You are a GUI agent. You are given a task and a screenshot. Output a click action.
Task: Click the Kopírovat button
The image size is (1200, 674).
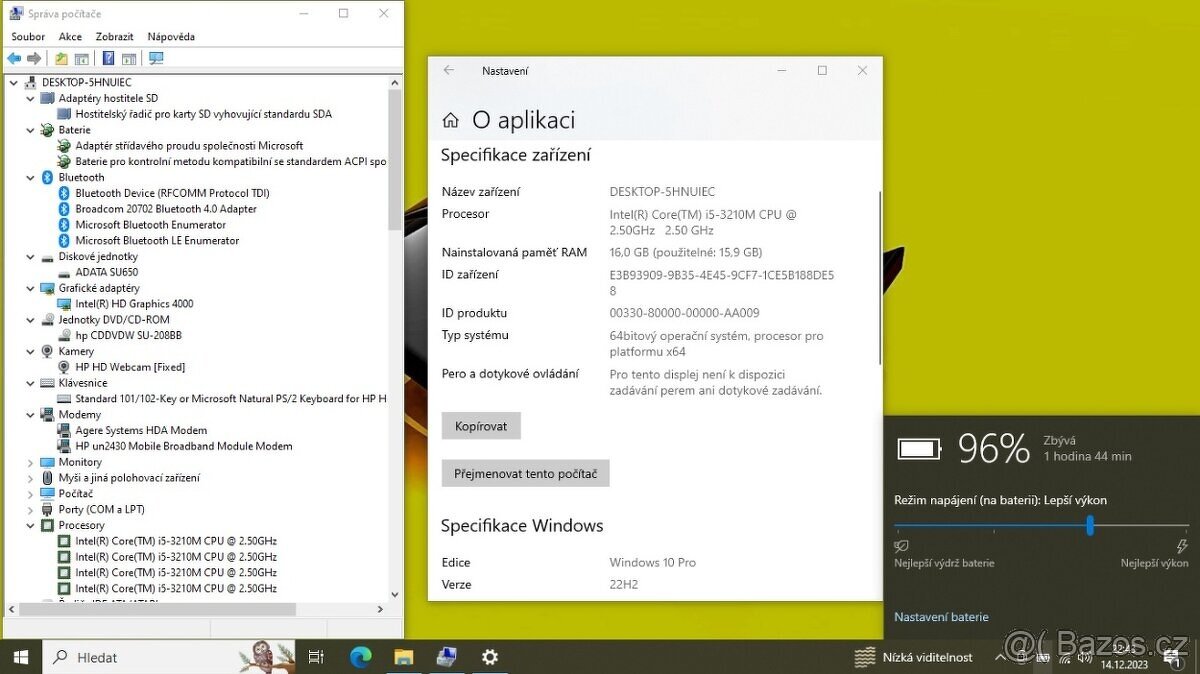[x=481, y=425]
